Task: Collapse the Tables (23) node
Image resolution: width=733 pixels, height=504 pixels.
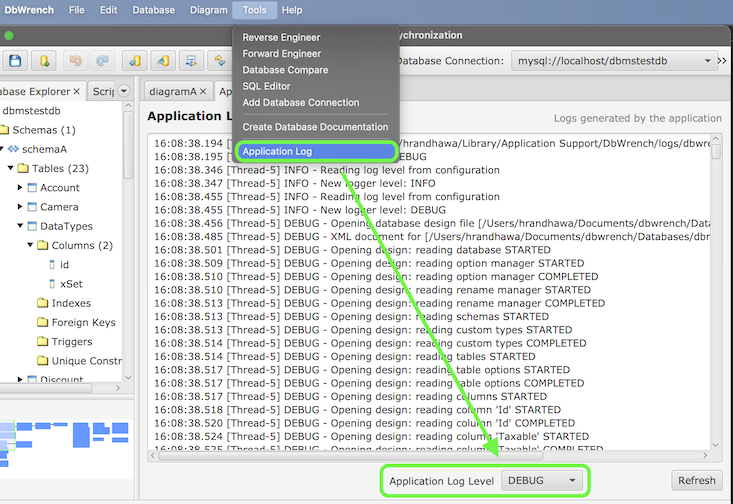Action: [x=10, y=167]
